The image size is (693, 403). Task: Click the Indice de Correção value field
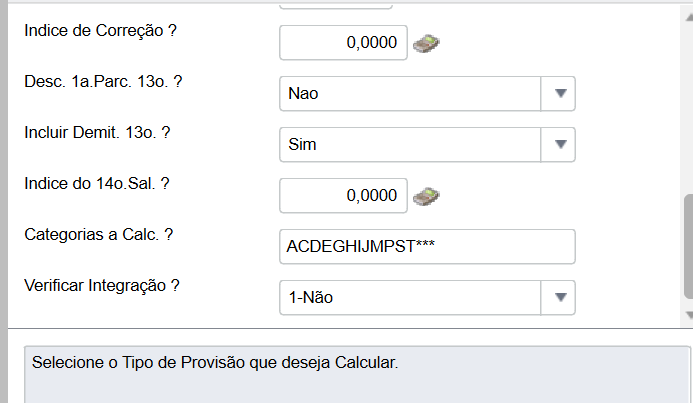click(x=343, y=43)
